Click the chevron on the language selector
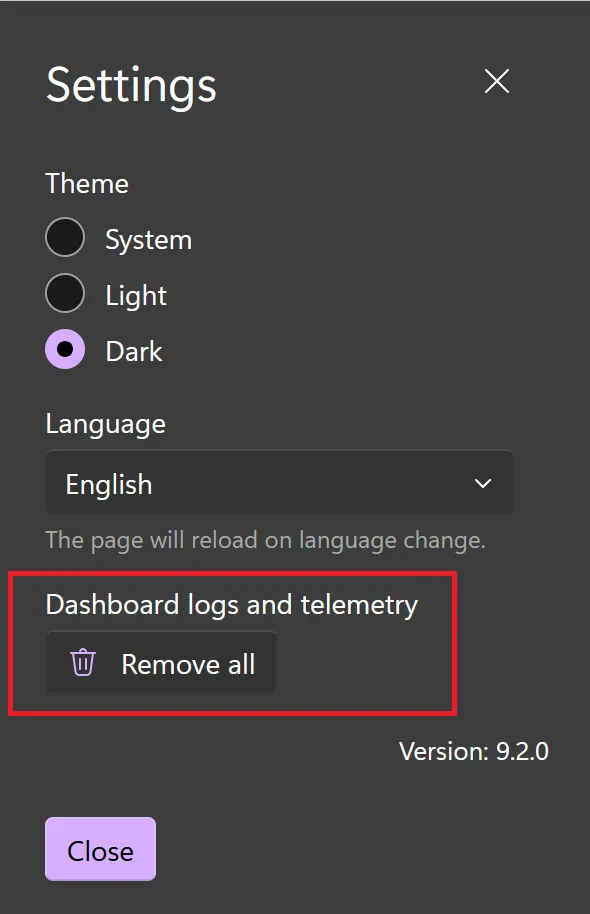590x914 pixels. 481,483
